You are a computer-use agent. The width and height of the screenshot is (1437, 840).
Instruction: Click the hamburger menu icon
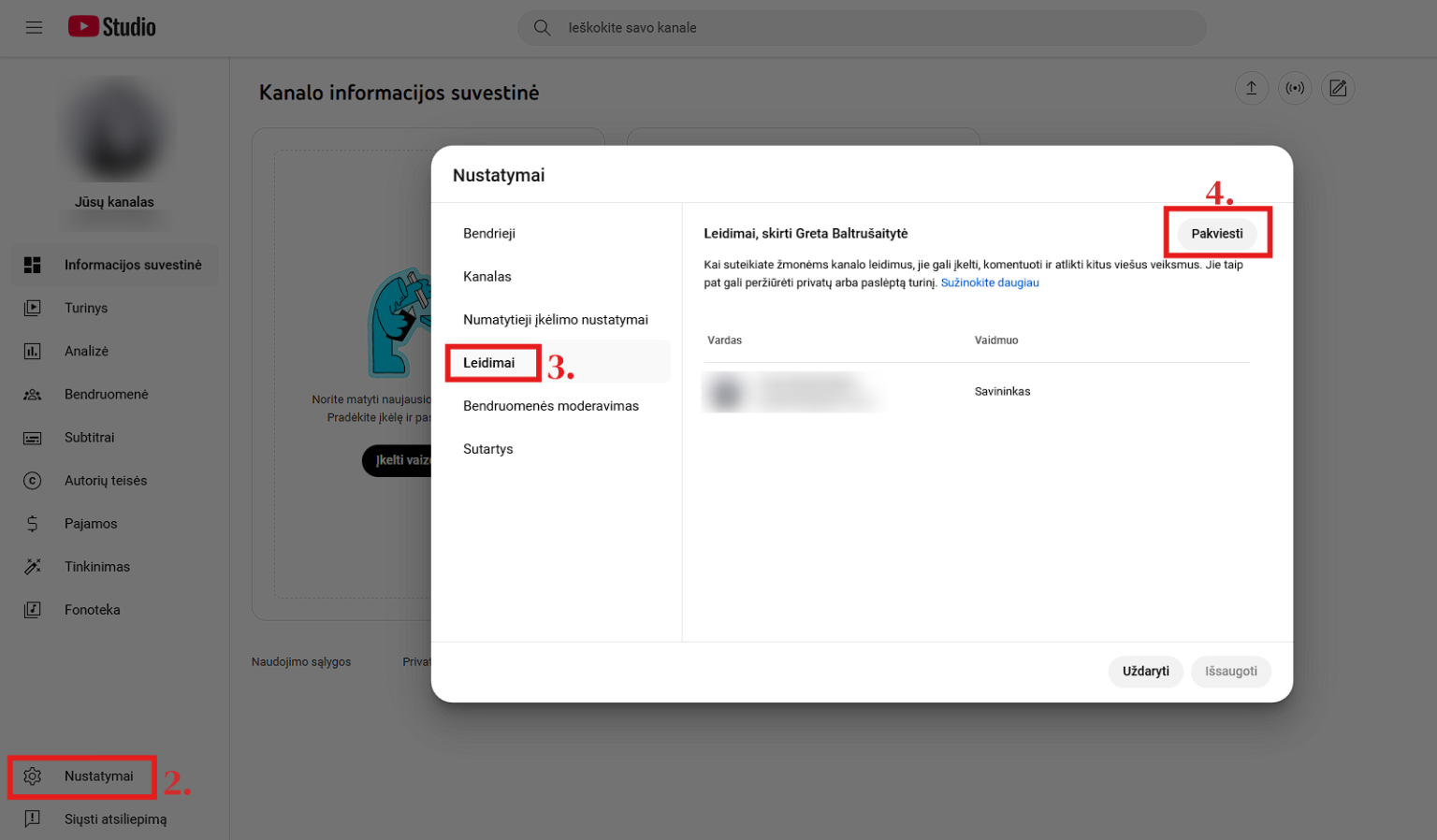(x=34, y=27)
